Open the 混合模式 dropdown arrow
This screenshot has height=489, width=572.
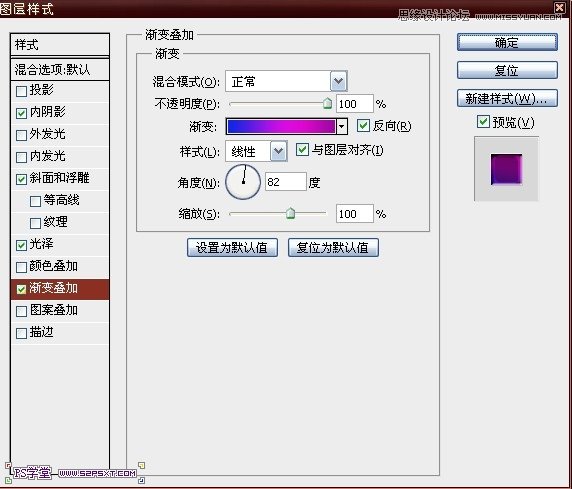point(339,81)
